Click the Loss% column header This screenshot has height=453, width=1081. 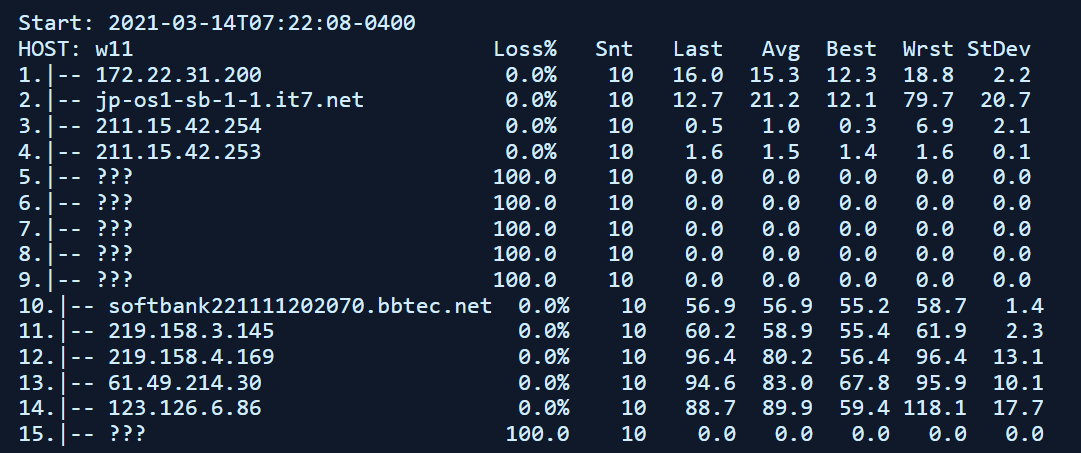(525, 48)
